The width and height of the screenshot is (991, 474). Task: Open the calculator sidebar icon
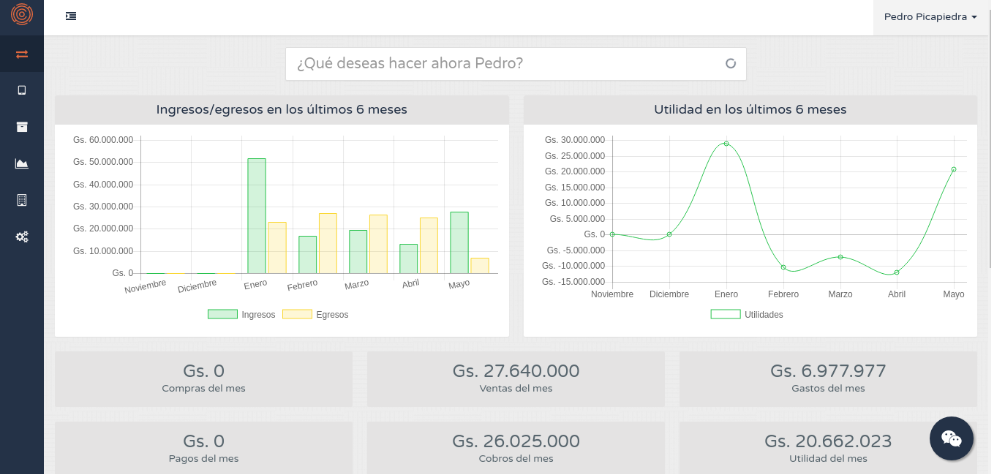[x=21, y=200]
